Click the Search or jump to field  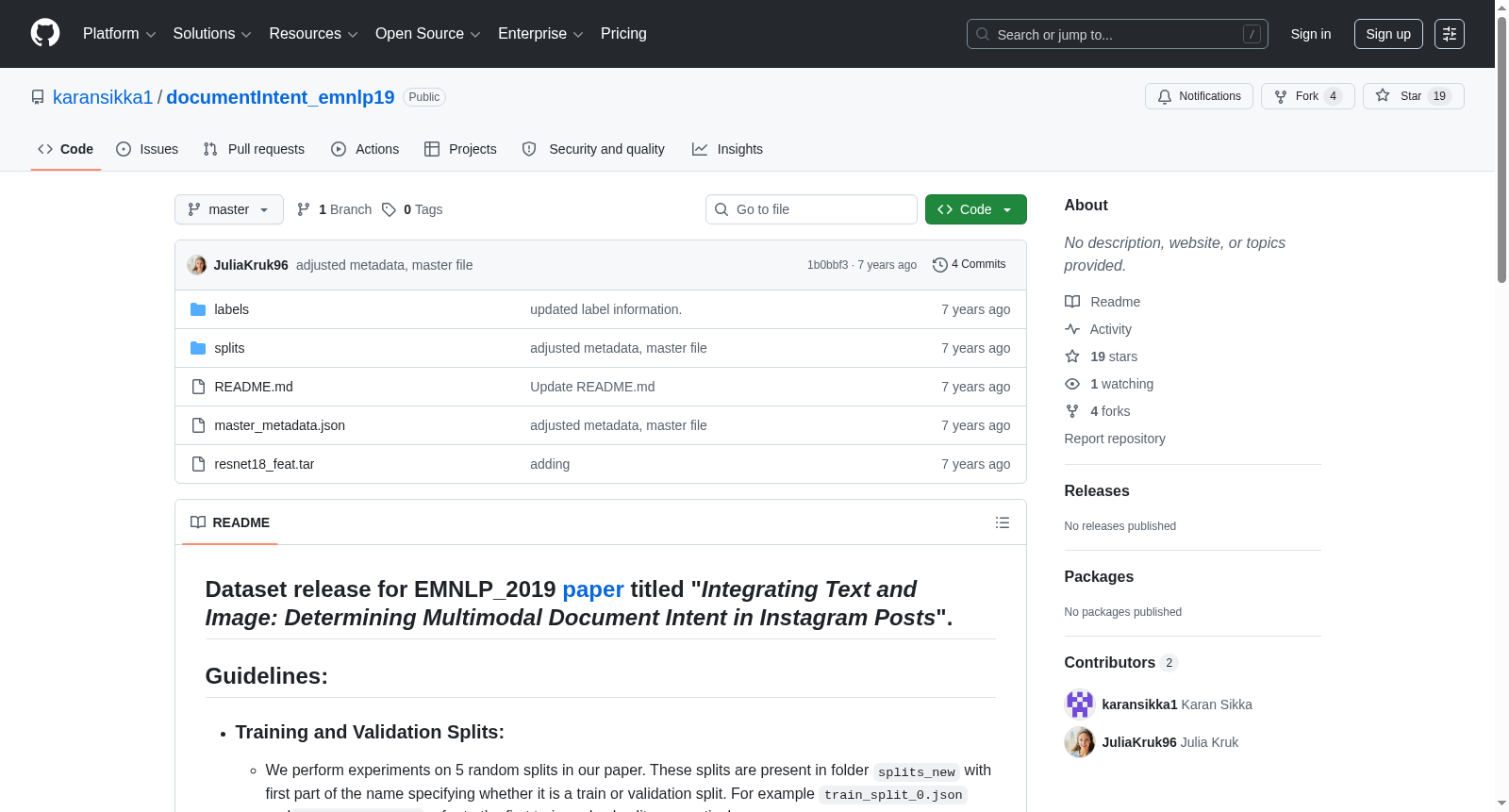pyautogui.click(x=1118, y=34)
